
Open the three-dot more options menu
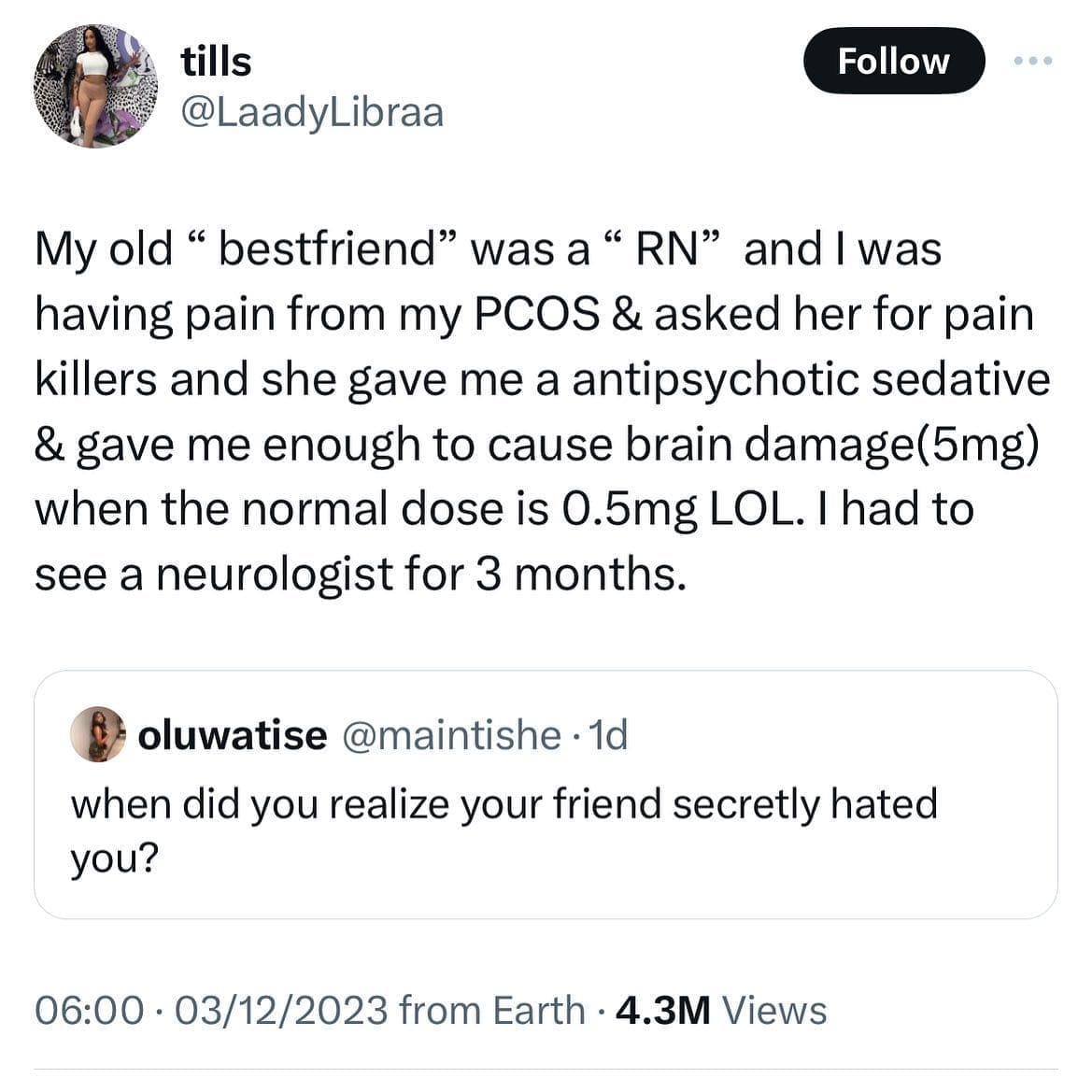pyautogui.click(x=1033, y=59)
